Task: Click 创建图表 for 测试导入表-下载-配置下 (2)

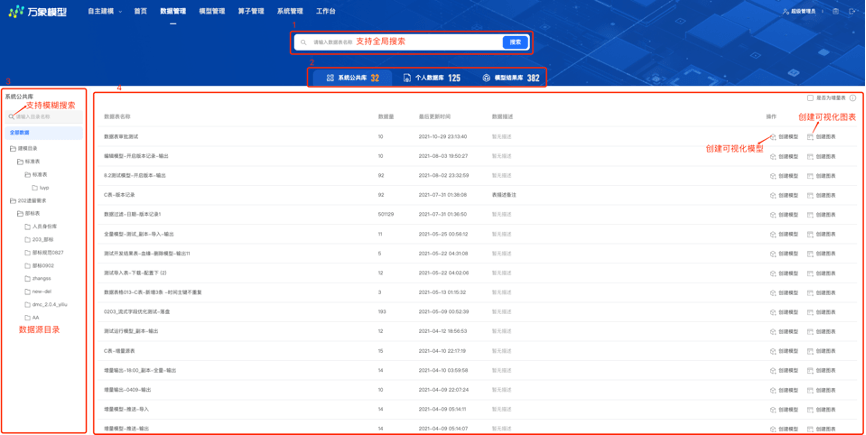Action: pyautogui.click(x=821, y=273)
